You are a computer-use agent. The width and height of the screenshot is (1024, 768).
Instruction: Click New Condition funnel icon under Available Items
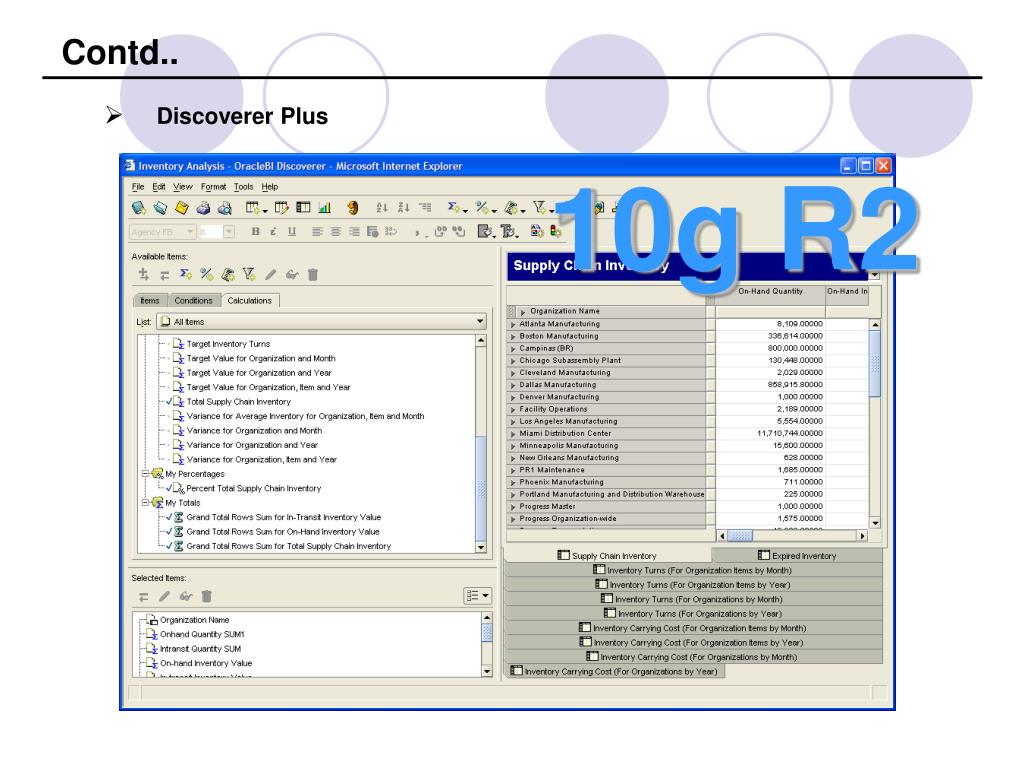tap(248, 274)
